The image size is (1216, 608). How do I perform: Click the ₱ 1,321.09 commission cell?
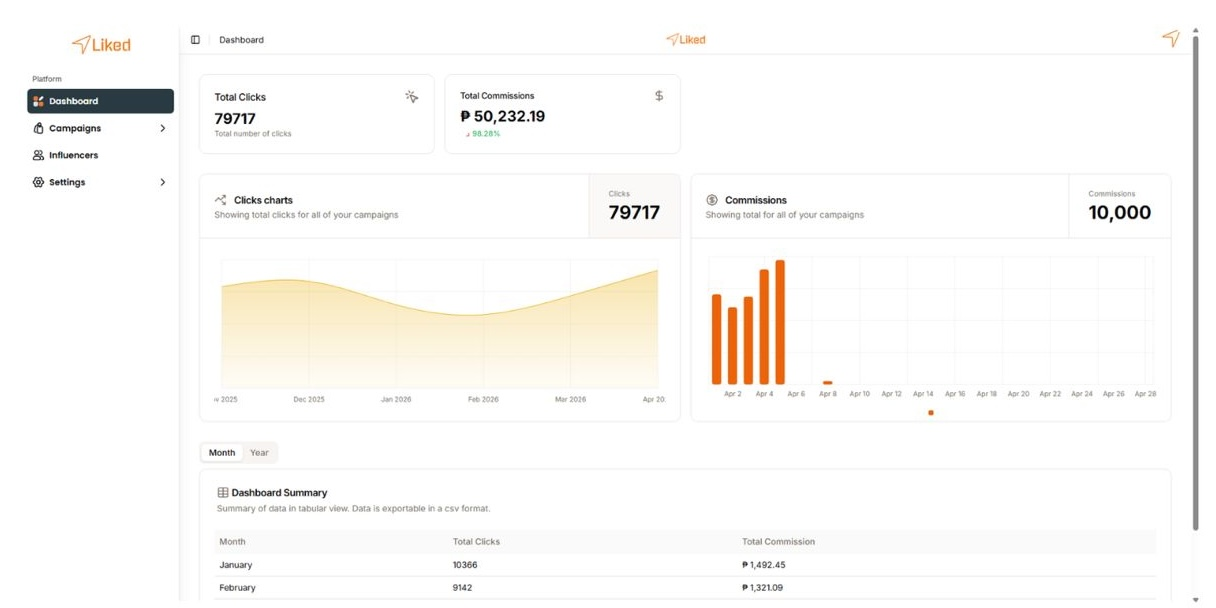point(762,588)
